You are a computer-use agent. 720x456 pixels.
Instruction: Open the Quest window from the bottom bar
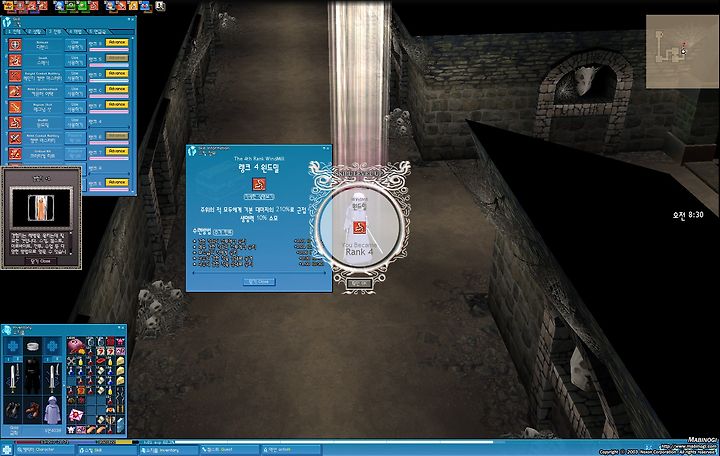click(x=230, y=450)
